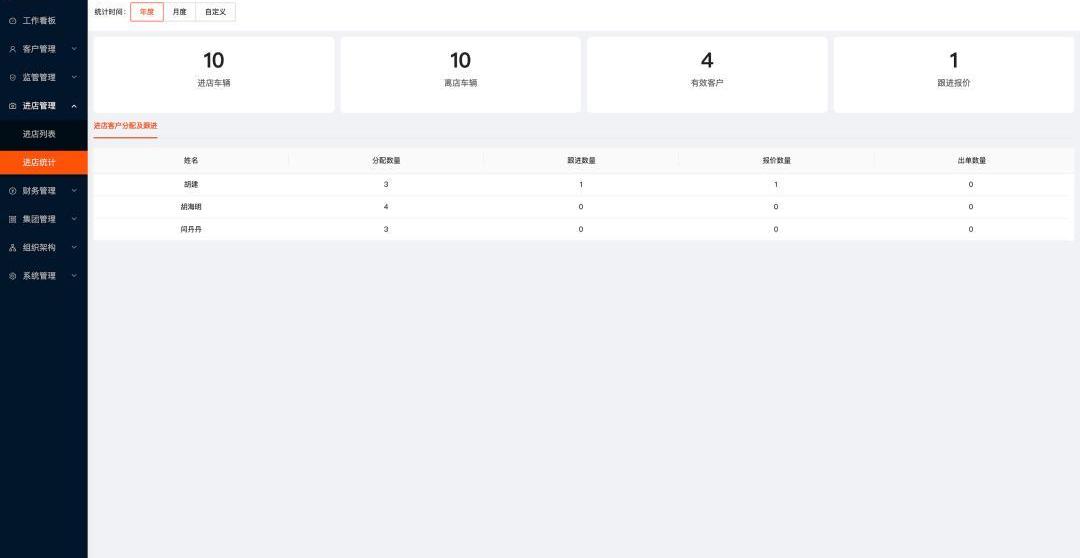The image size is (1080, 558).
Task: Switch statistics period to 月度
Action: [x=180, y=12]
